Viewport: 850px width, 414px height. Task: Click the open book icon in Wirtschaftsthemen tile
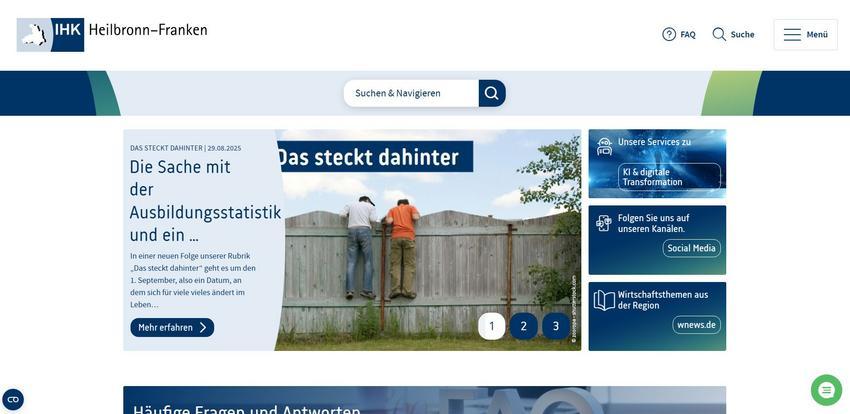coord(604,300)
